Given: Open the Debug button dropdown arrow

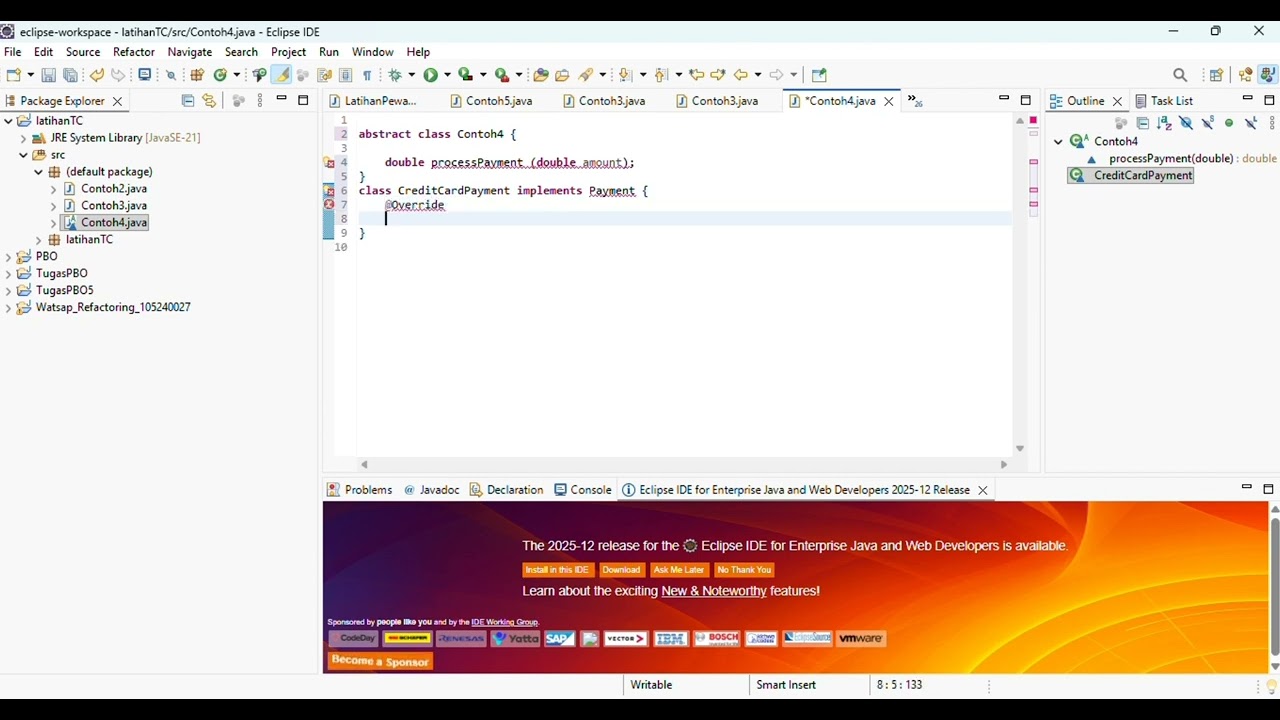Looking at the screenshot, I should coord(411,75).
